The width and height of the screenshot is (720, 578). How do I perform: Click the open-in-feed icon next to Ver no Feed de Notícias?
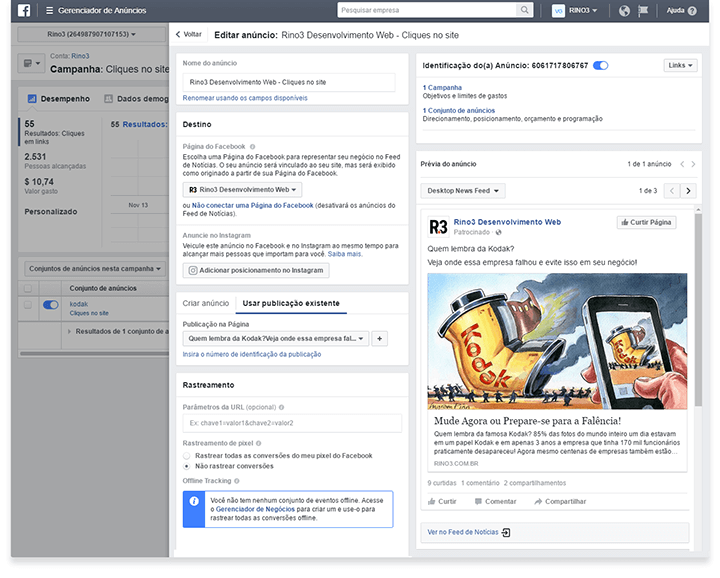(x=506, y=533)
